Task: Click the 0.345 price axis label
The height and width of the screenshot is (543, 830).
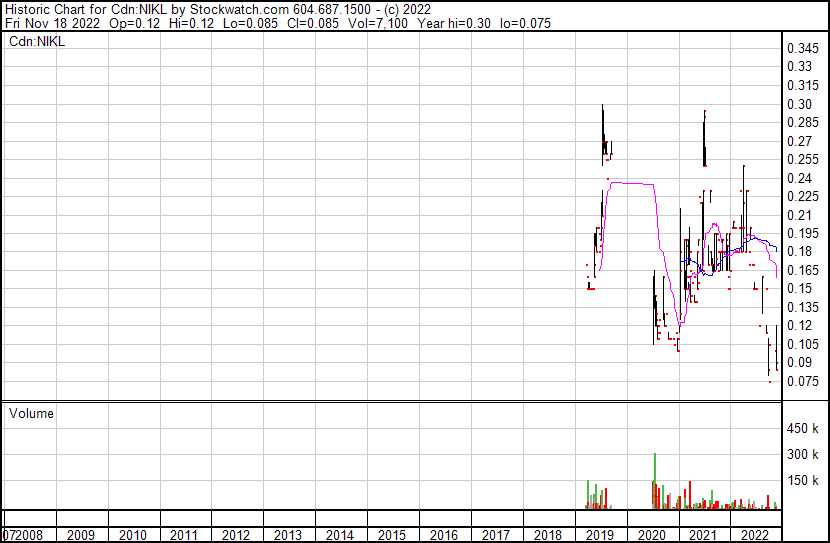Action: (802, 49)
